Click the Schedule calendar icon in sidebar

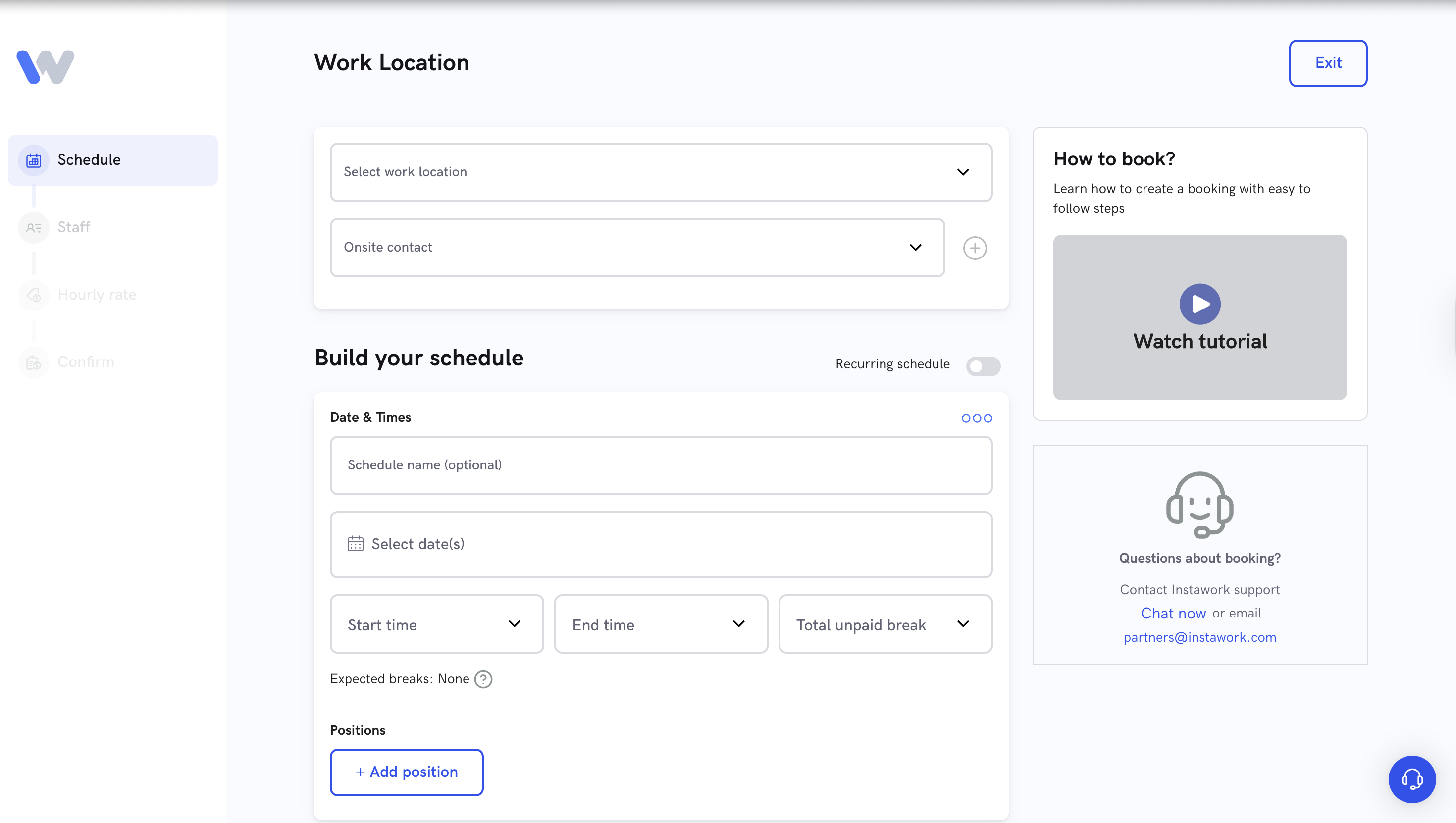(x=33, y=160)
